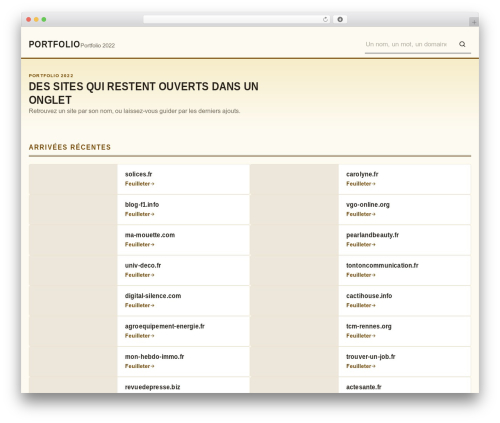Select the vgo-online.org title
Image resolution: width=500 pixels, height=423 pixels.
point(368,204)
